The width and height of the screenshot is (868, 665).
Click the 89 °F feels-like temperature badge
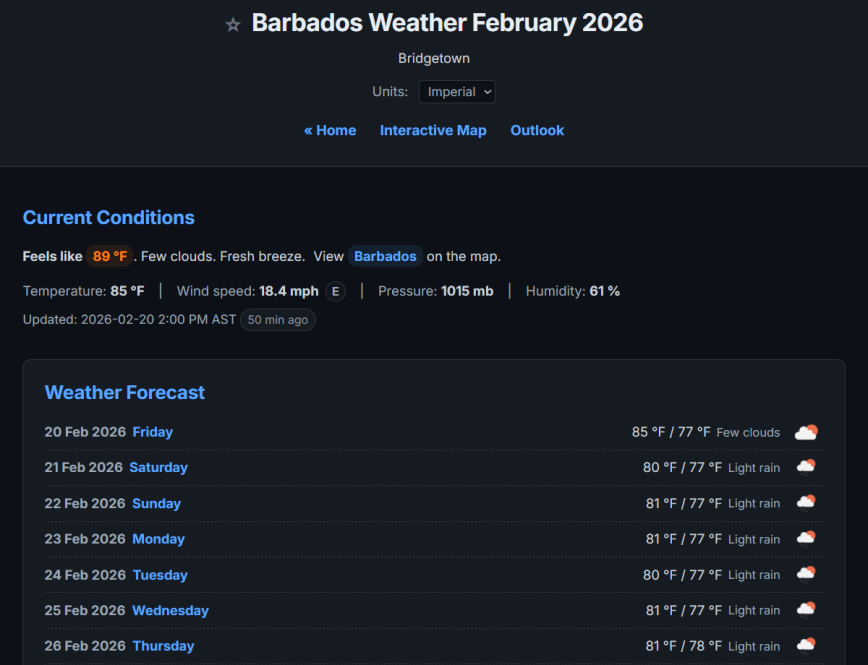tap(109, 255)
